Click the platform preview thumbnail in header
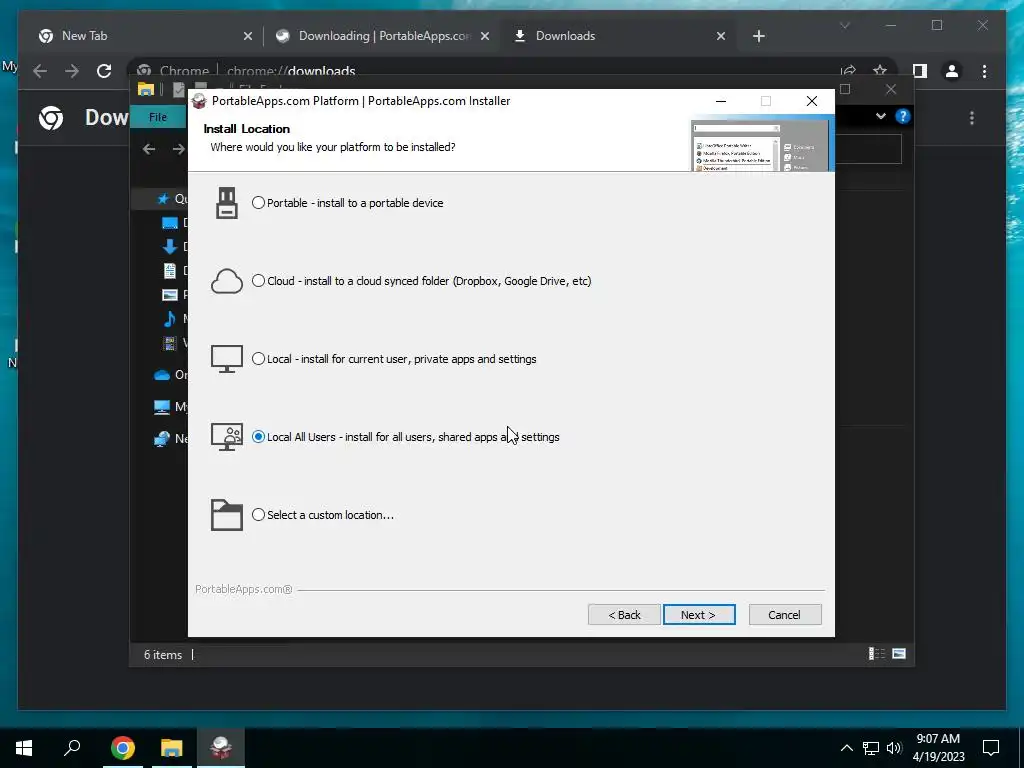 (762, 144)
